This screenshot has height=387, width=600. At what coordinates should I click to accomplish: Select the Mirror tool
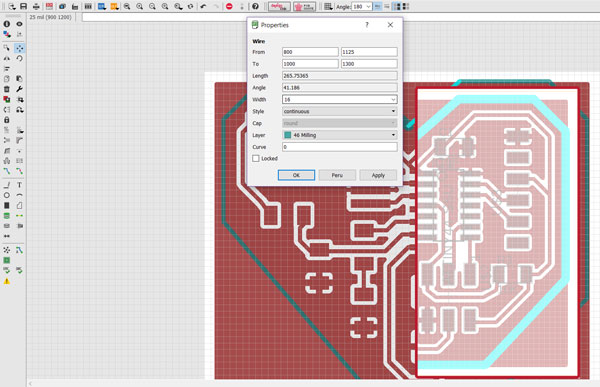(7, 58)
